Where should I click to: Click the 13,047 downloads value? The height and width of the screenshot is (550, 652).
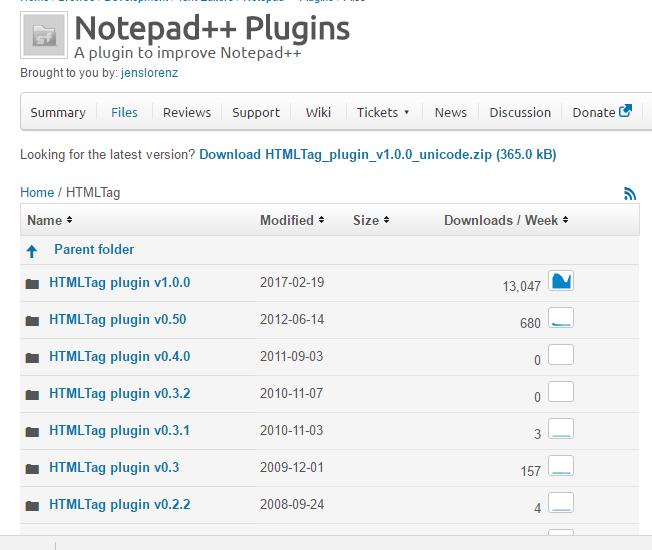(522, 286)
